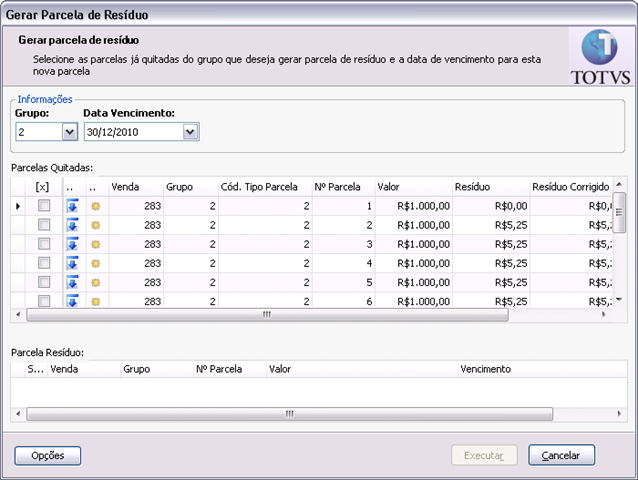Click the Parcelas Quitadas horizontal scrollbar thumb
Screen dimensions: 638x480
coord(267,314)
